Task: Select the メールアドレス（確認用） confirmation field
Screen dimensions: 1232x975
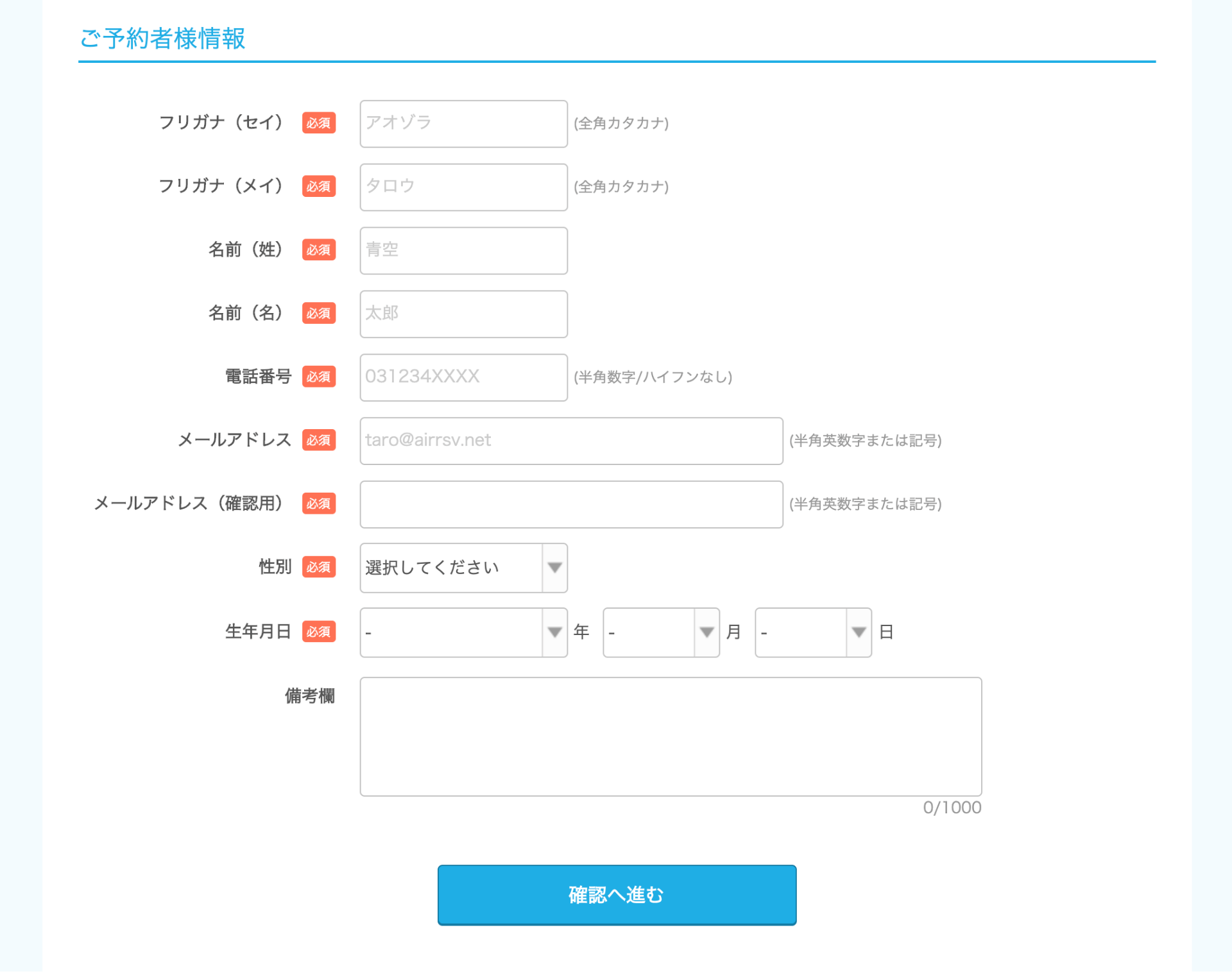Action: pos(571,504)
